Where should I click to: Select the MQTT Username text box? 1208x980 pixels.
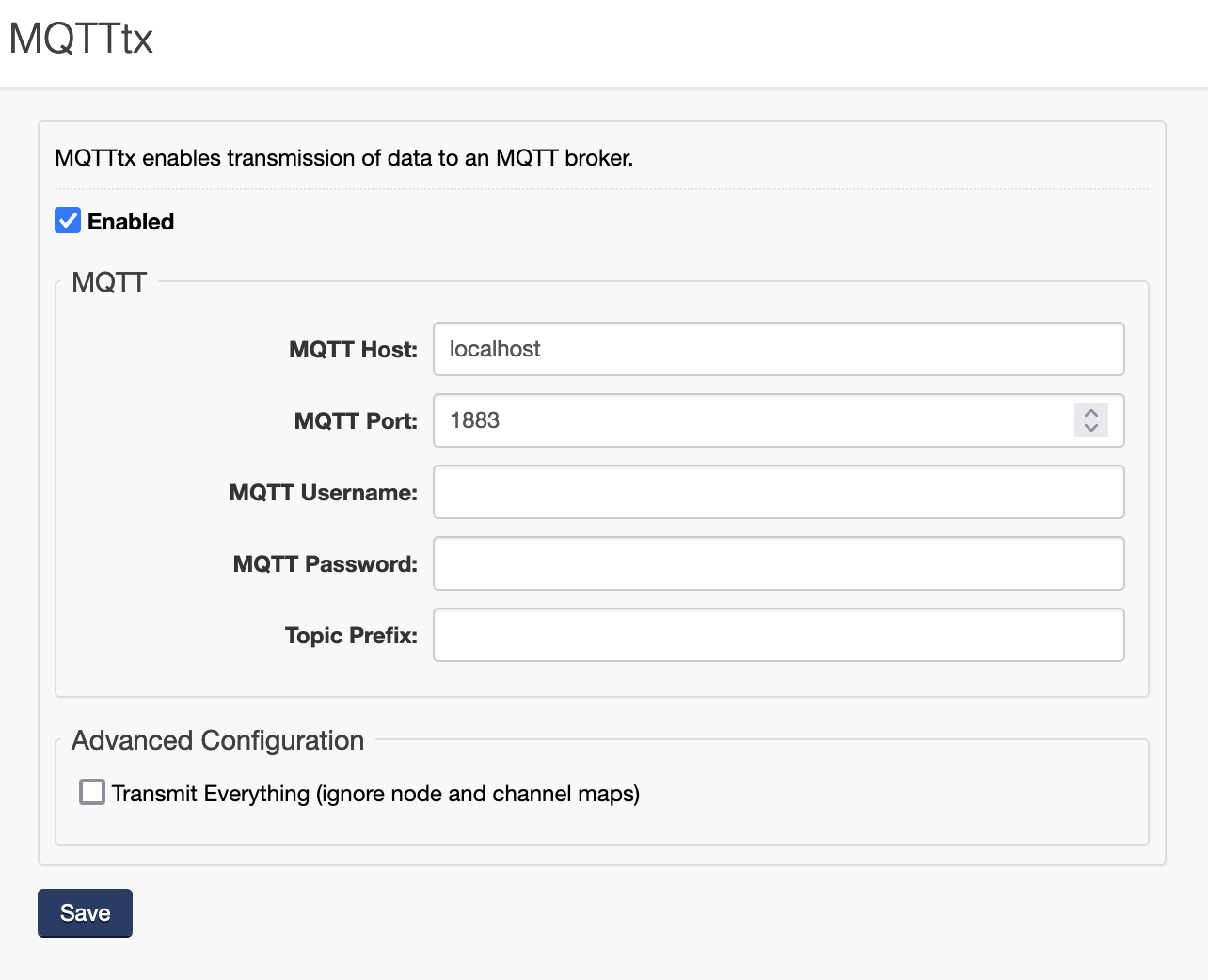point(778,492)
